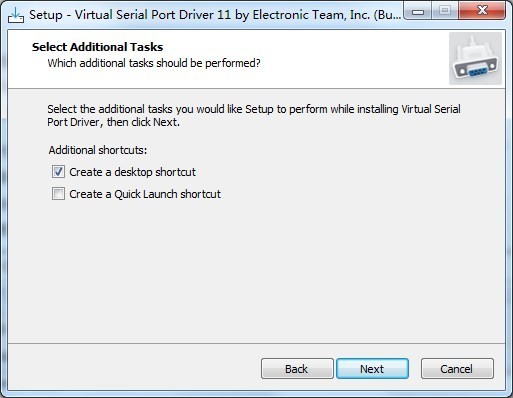Click the setup installer icon in title bar
Viewport: 513px width, 398px height.
(x=16, y=15)
